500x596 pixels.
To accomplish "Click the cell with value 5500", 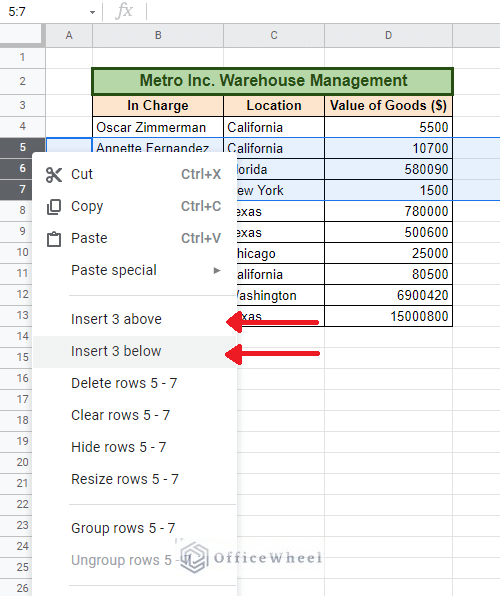I will tap(388, 127).
